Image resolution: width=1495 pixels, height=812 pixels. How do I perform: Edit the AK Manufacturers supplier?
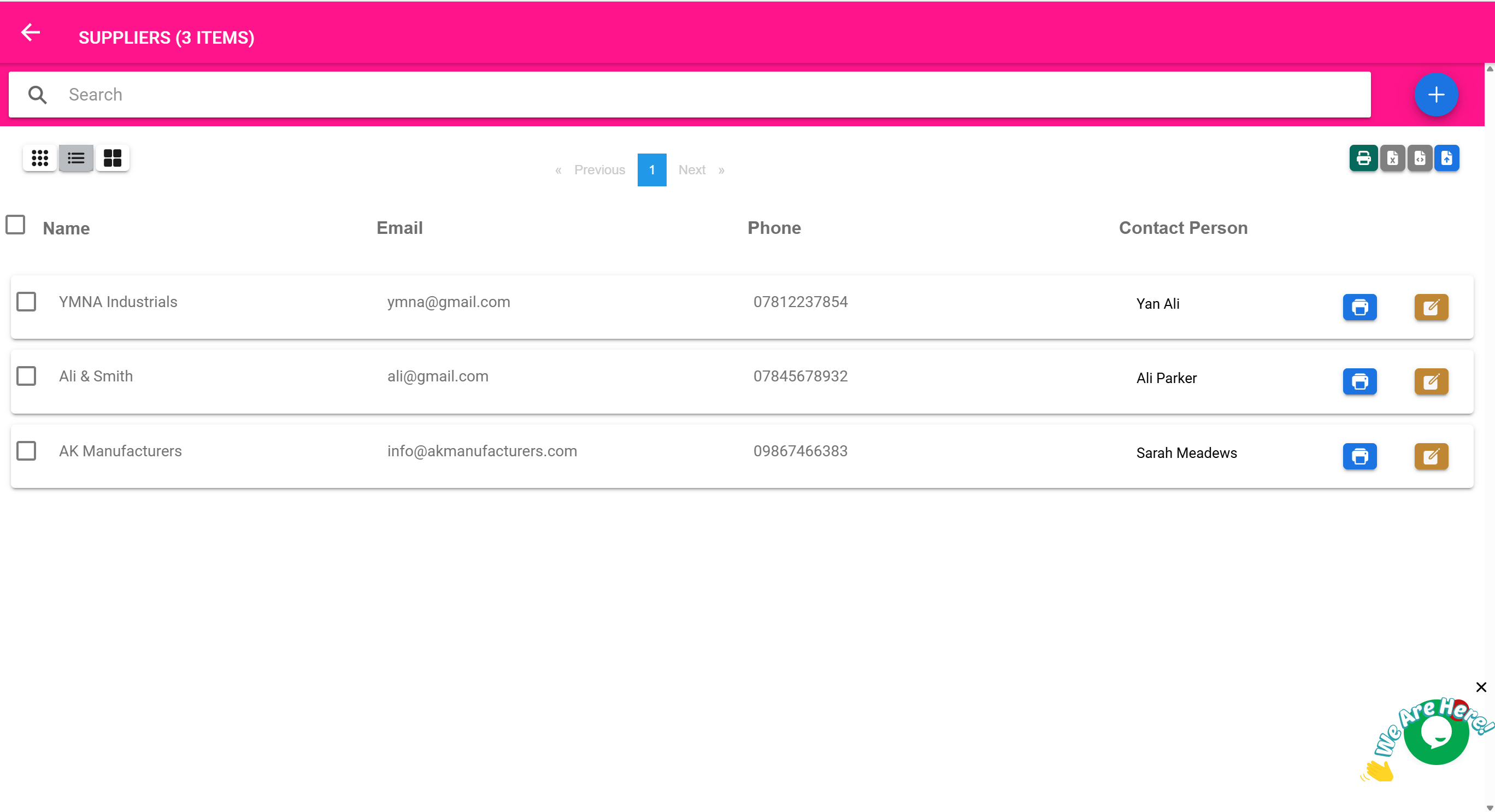(x=1431, y=456)
